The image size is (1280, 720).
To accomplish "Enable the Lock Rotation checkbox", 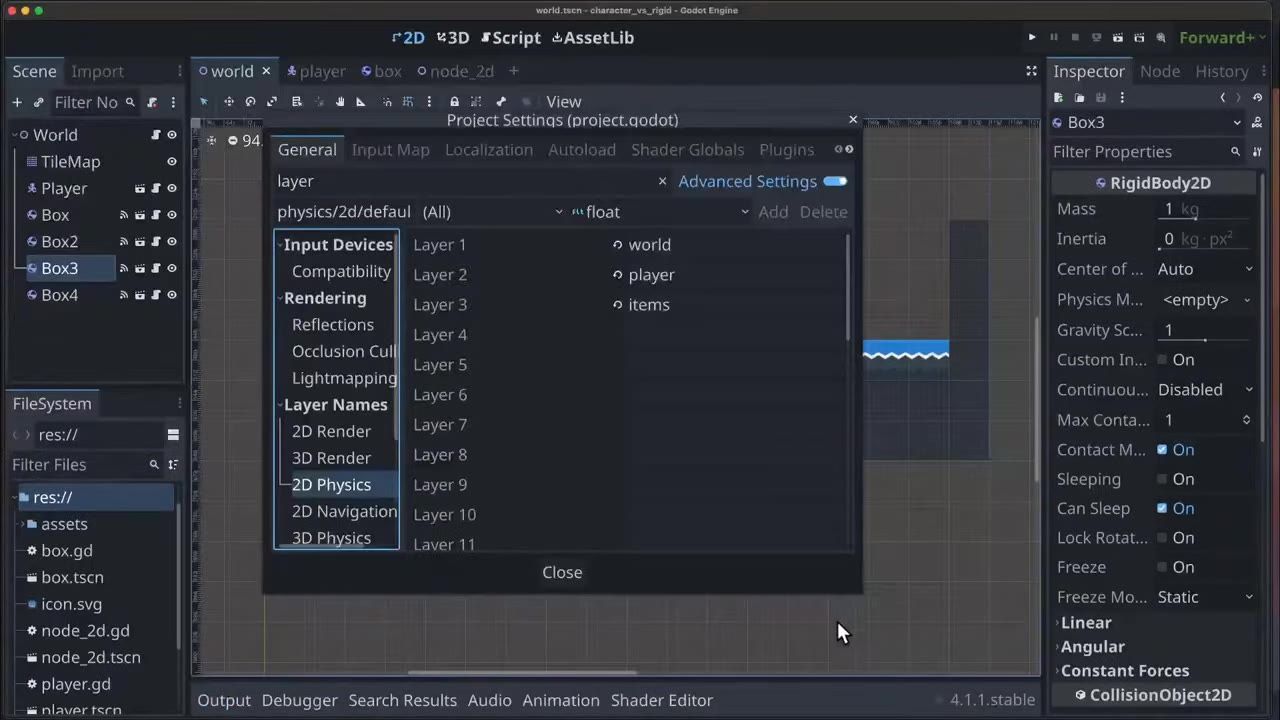I will pyautogui.click(x=1162, y=538).
